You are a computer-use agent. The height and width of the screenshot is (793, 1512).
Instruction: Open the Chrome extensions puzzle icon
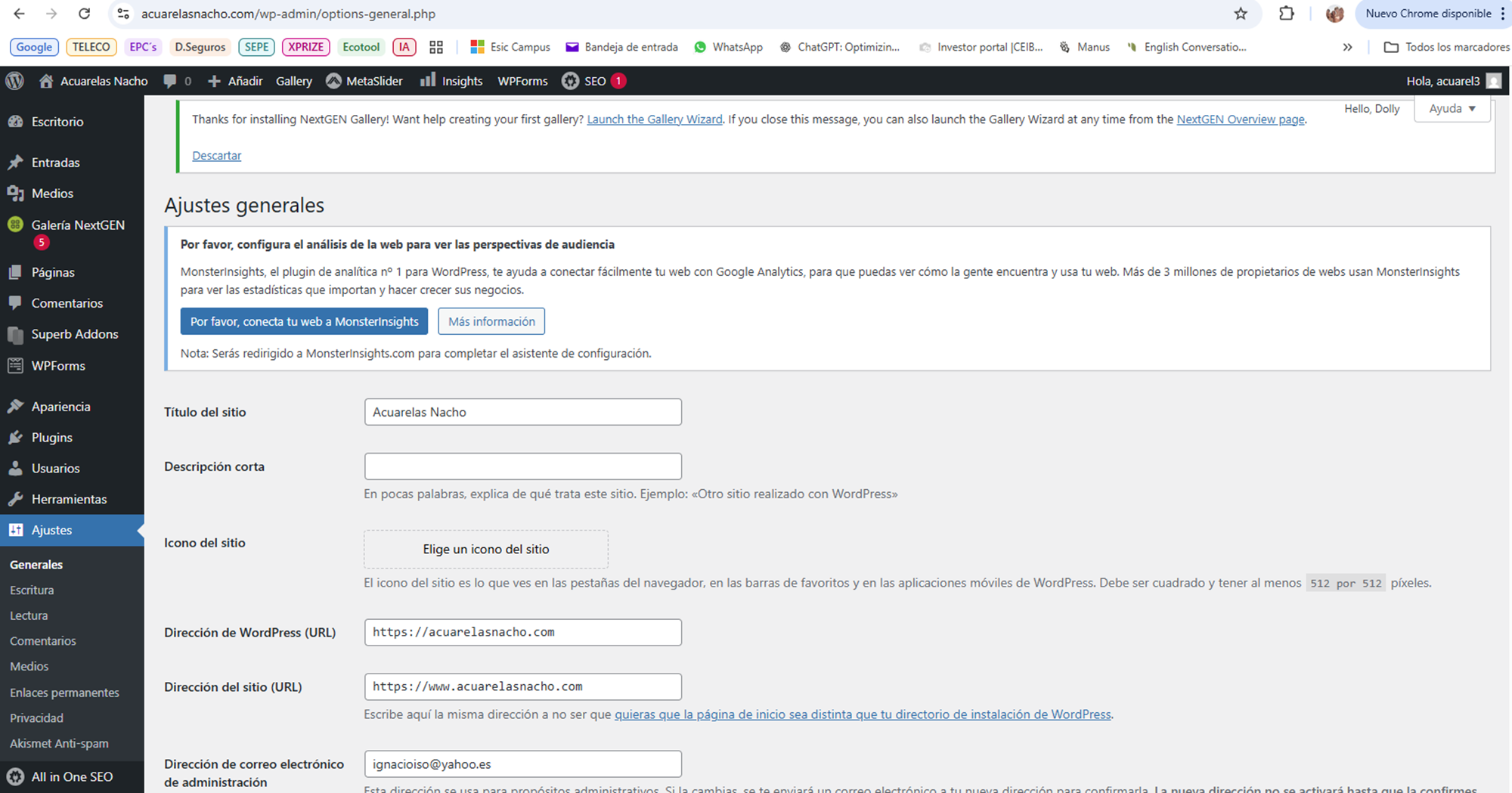point(1286,14)
